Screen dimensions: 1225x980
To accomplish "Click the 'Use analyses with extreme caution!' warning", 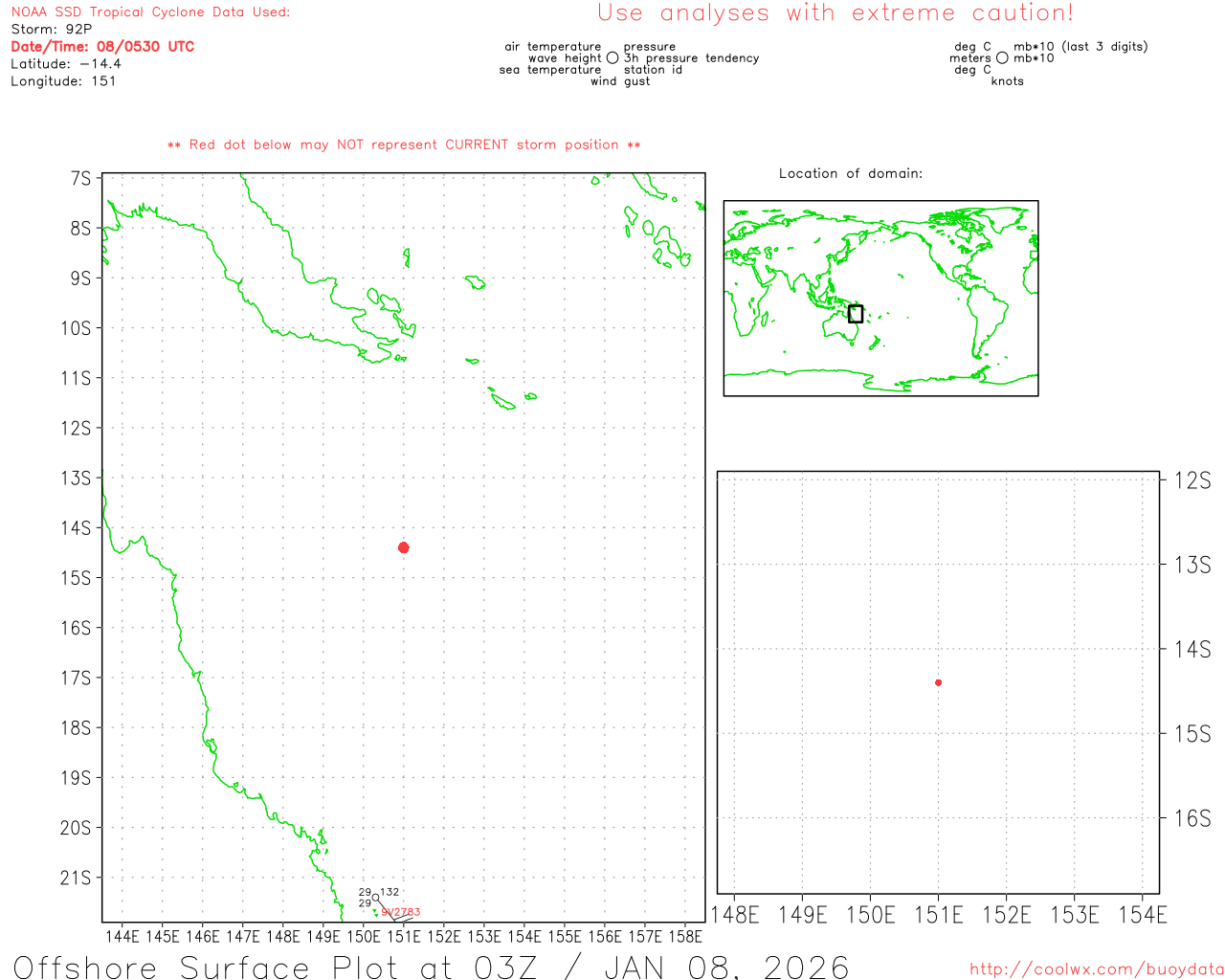I will pos(835,13).
